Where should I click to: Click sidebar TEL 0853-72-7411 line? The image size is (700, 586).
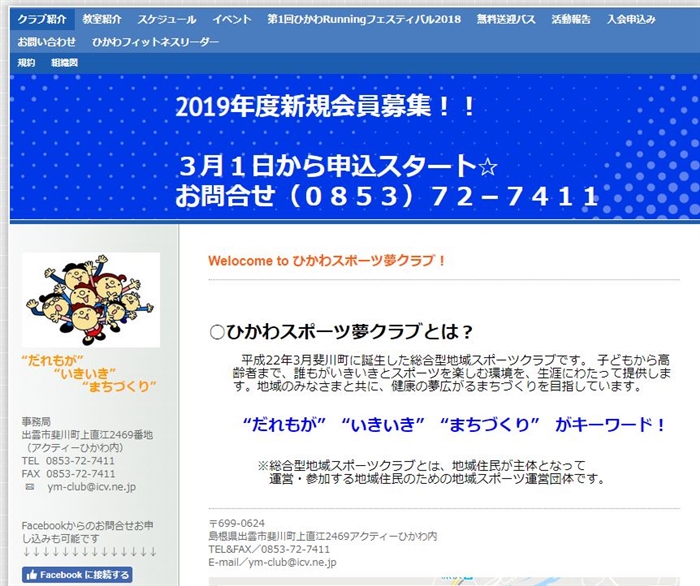pyautogui.click(x=68, y=461)
